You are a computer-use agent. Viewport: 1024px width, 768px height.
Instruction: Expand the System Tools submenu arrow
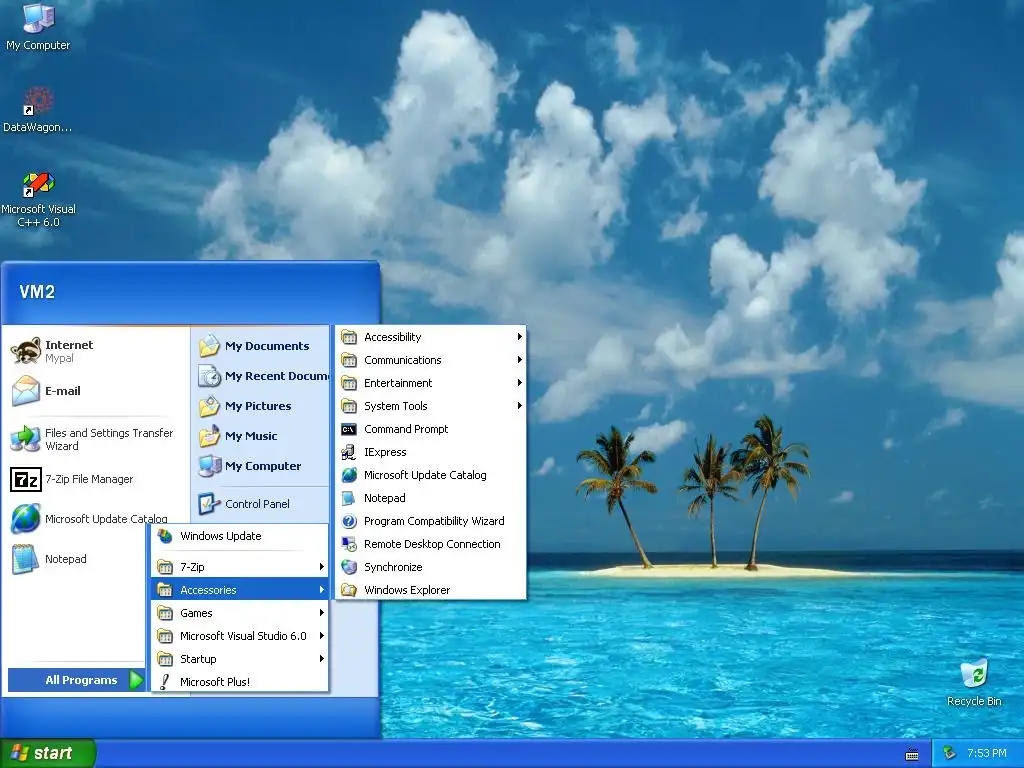pos(519,406)
